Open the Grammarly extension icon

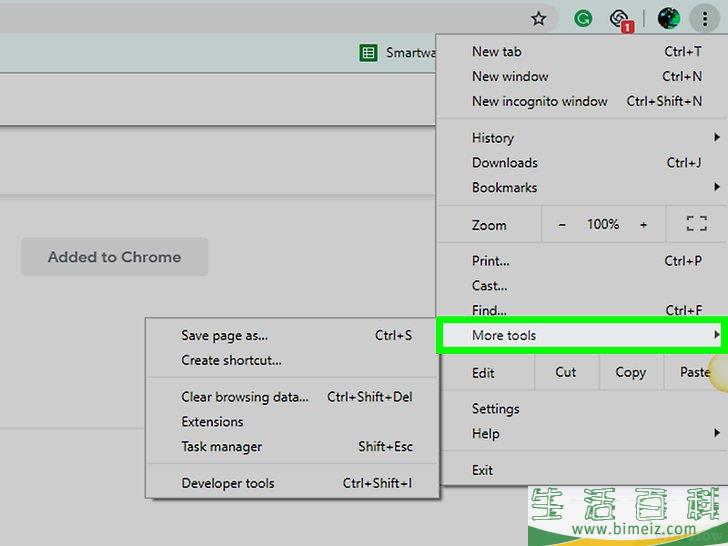(582, 18)
